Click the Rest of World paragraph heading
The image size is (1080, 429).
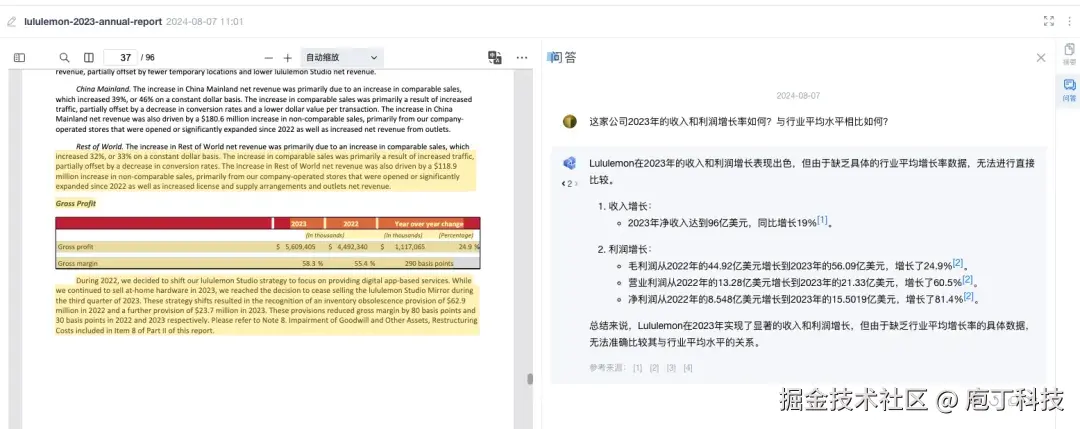99,147
